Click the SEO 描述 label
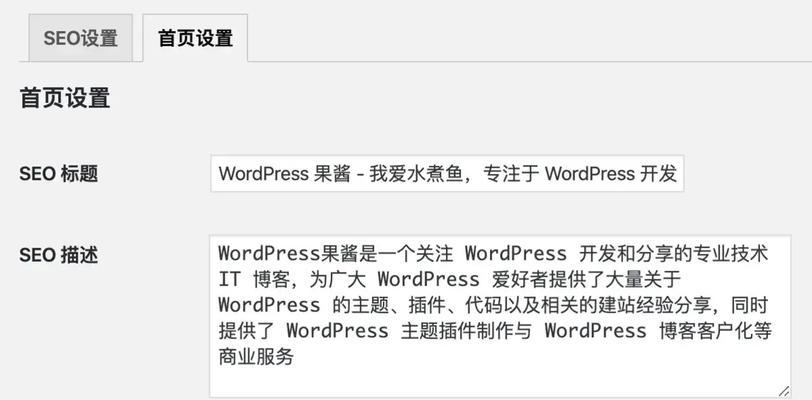The height and width of the screenshot is (400, 812). [59, 255]
